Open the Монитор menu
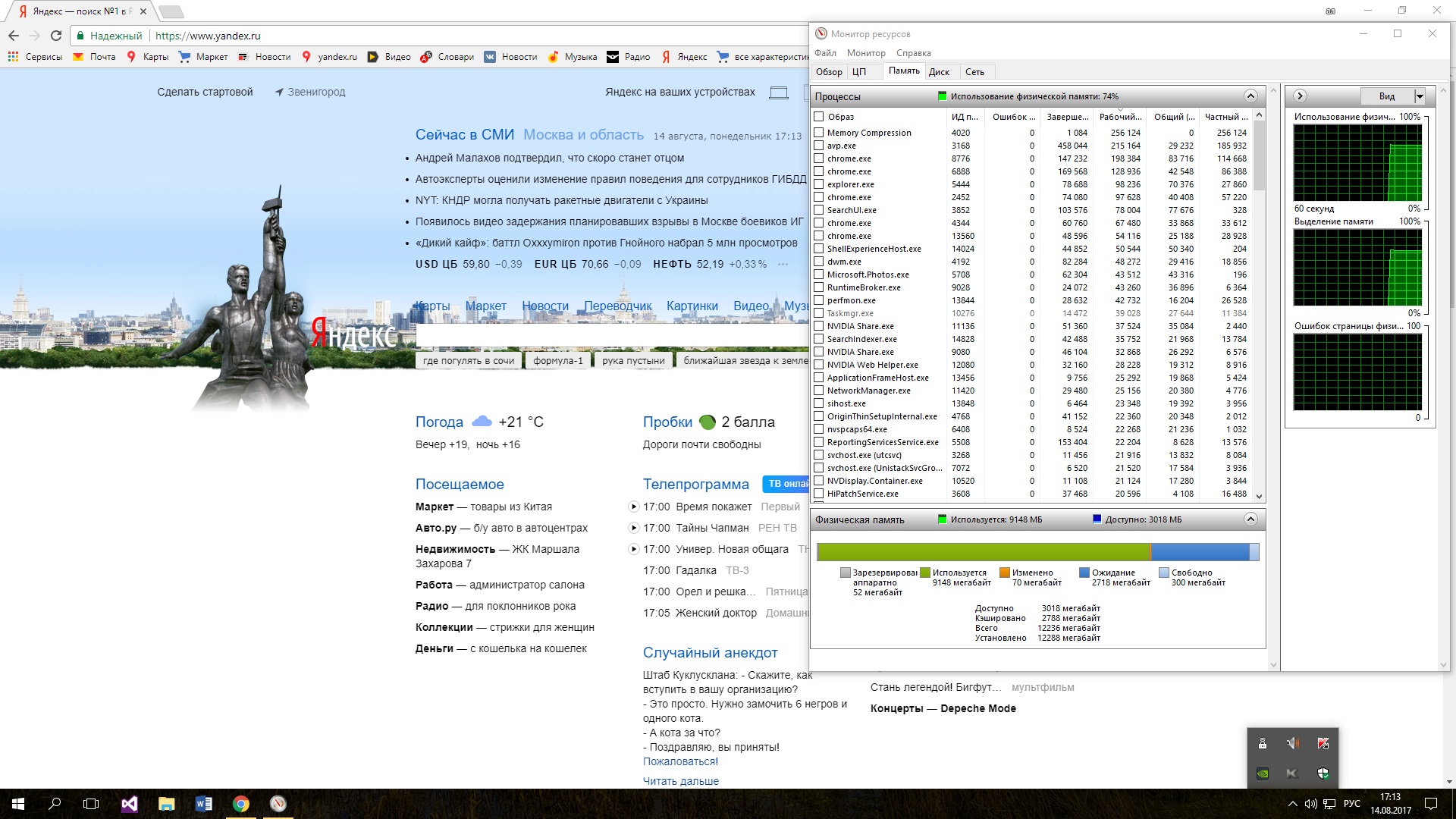This screenshot has height=819, width=1456. [x=866, y=53]
